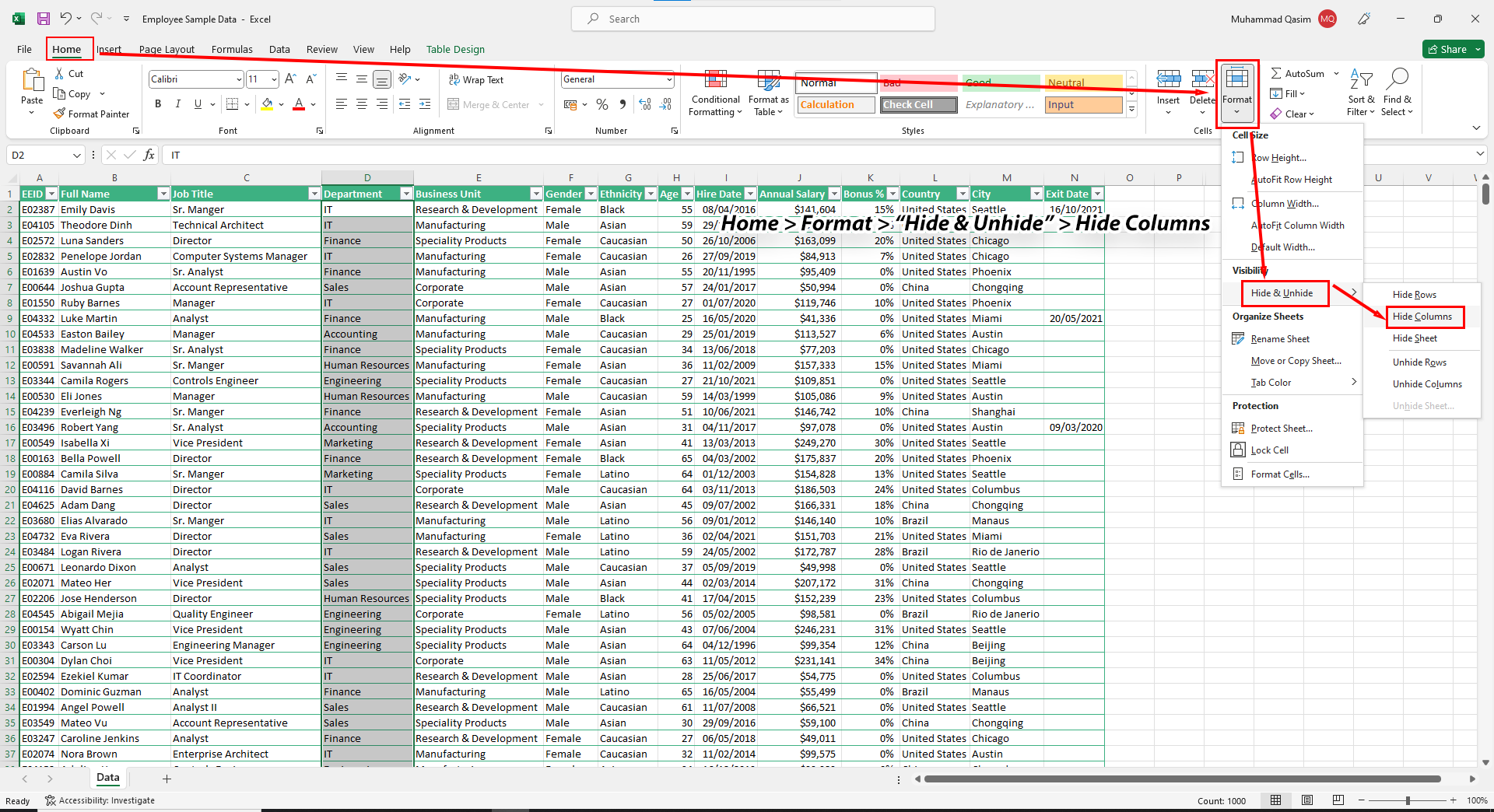
Task: Click the Format Painter icon
Action: (61, 114)
